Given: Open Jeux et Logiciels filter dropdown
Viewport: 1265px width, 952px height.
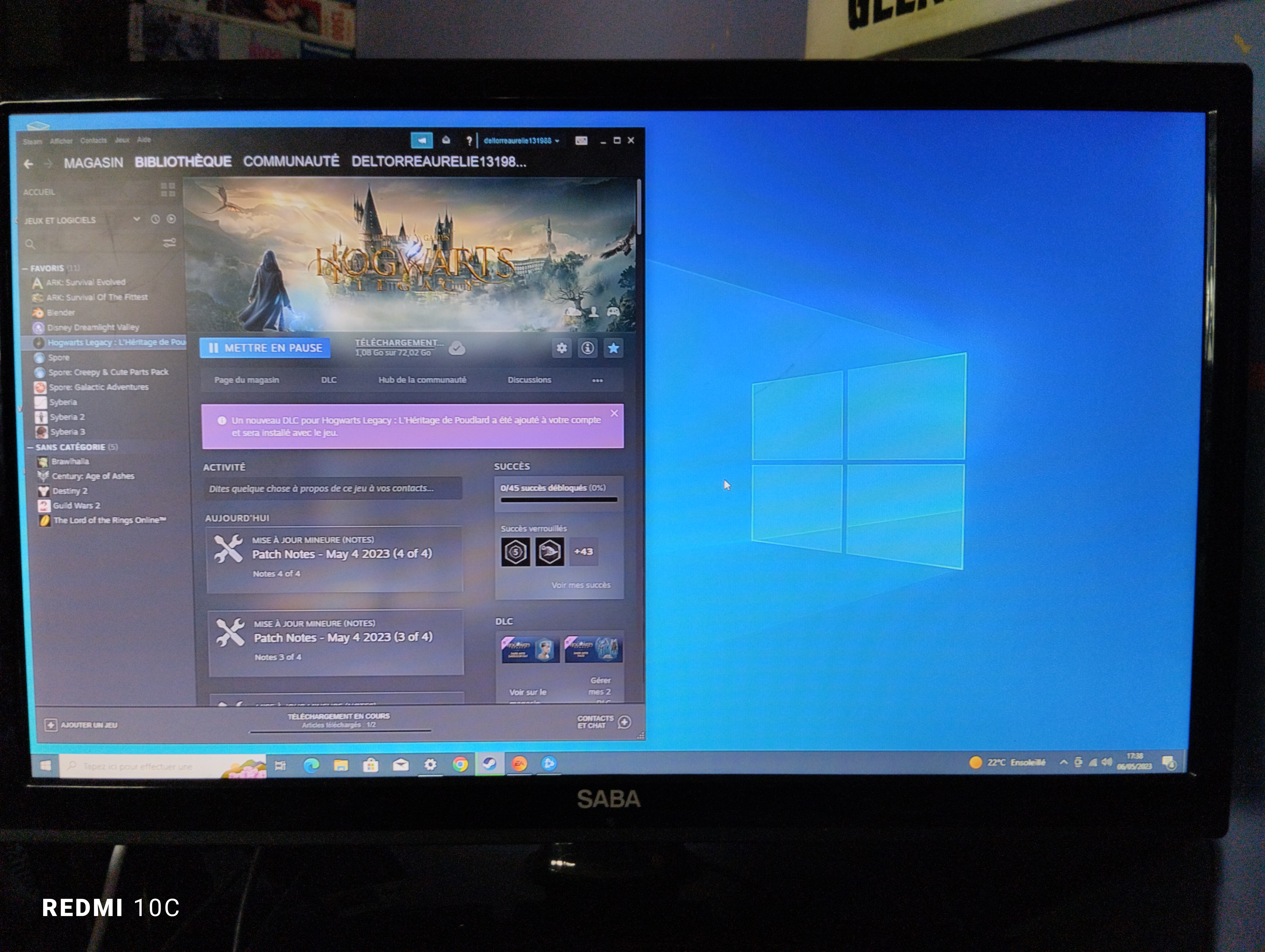Looking at the screenshot, I should pyautogui.click(x=137, y=219).
